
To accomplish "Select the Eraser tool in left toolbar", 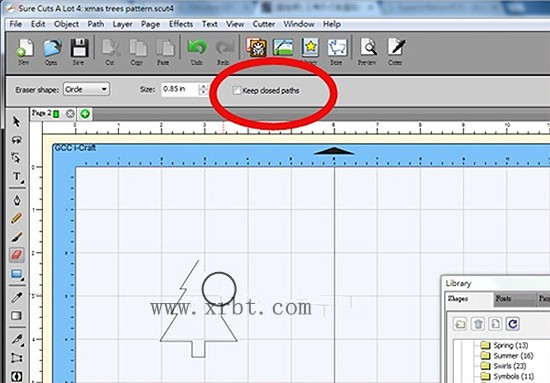I will tap(16, 255).
